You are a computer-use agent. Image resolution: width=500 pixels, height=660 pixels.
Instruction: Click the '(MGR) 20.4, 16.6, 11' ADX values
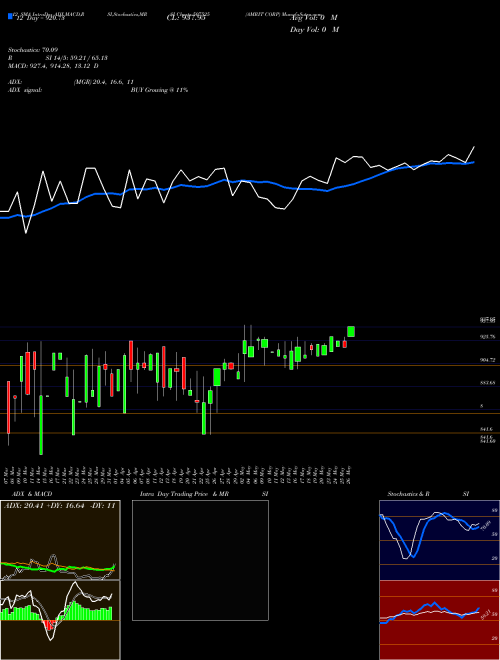click(104, 82)
